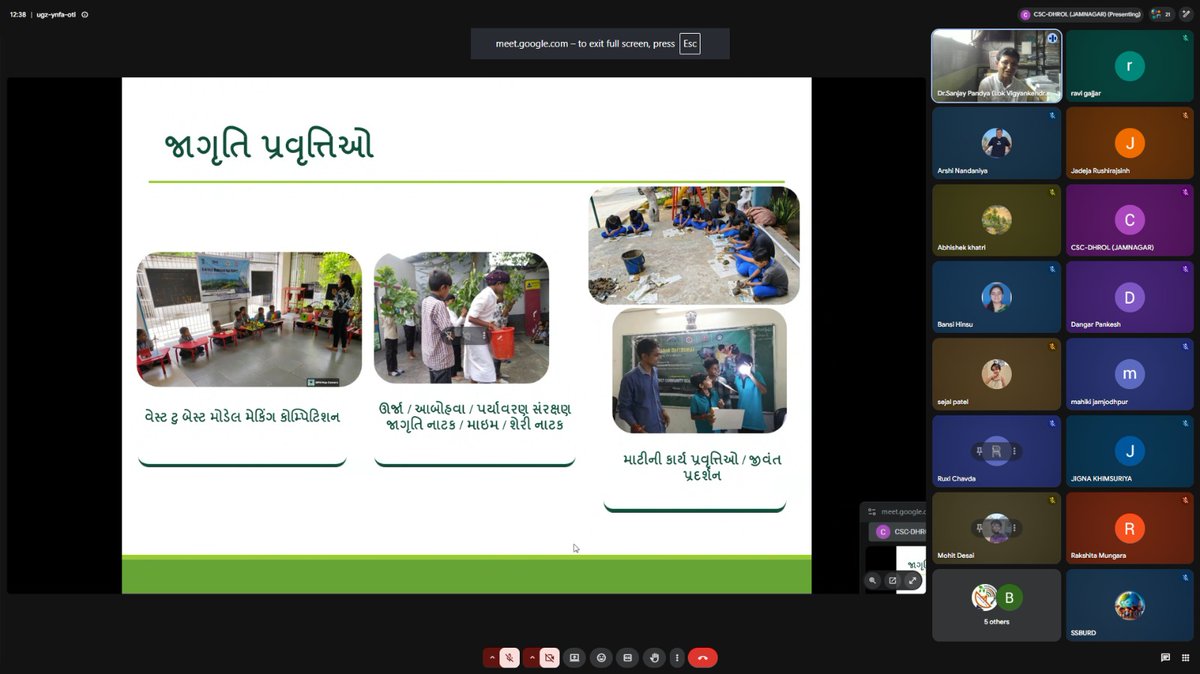Click the live demonstration photo with the green banner
This screenshot has width=1200, height=674.
699,370
